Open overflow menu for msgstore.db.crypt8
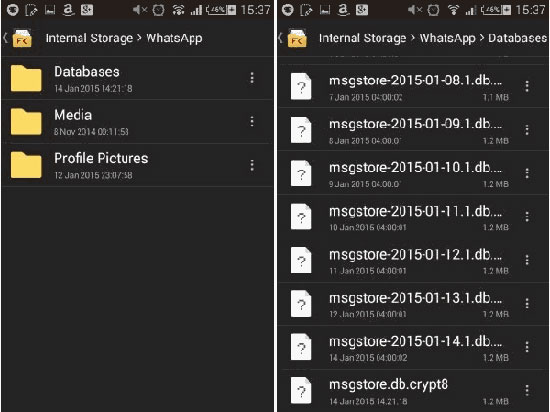 point(527,391)
